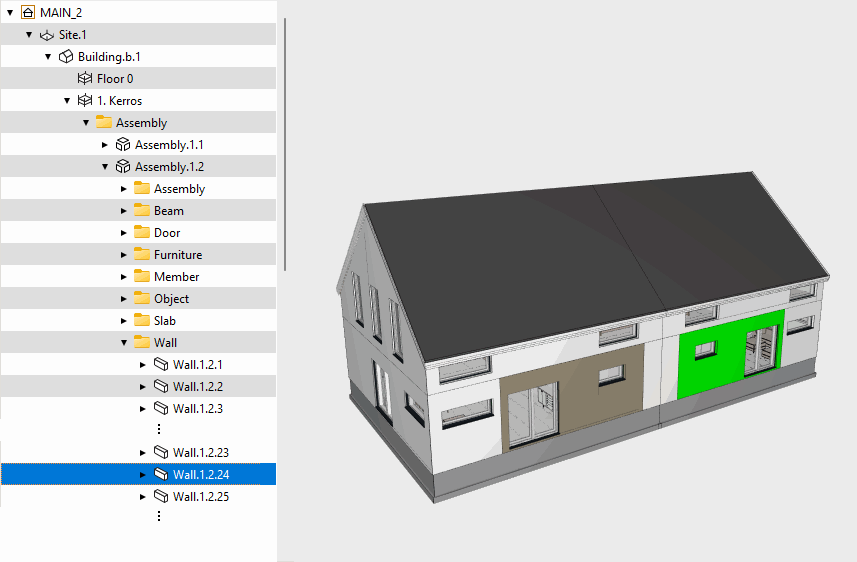This screenshot has height=562, width=857.
Task: Click the MAIN_2 house icon
Action: point(27,12)
